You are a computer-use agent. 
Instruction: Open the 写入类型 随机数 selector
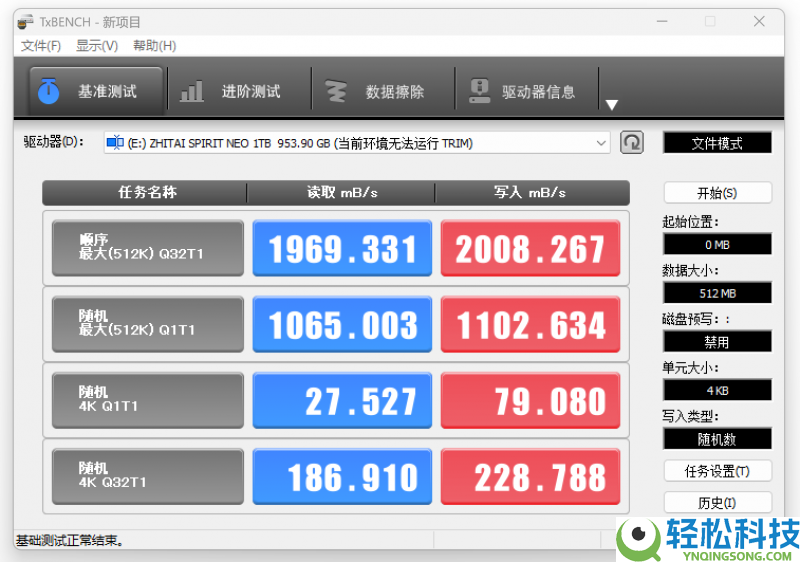pos(717,439)
